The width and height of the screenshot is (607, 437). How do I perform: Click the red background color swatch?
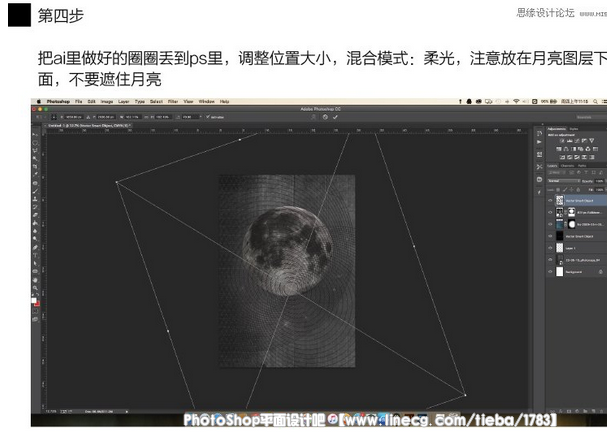coord(38,304)
